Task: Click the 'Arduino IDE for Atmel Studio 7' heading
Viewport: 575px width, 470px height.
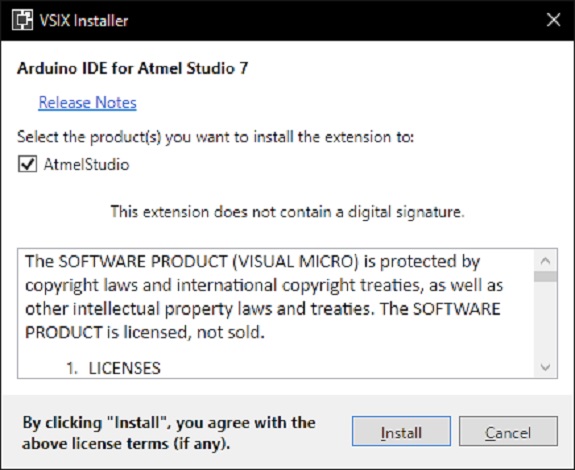Action: (x=132, y=68)
